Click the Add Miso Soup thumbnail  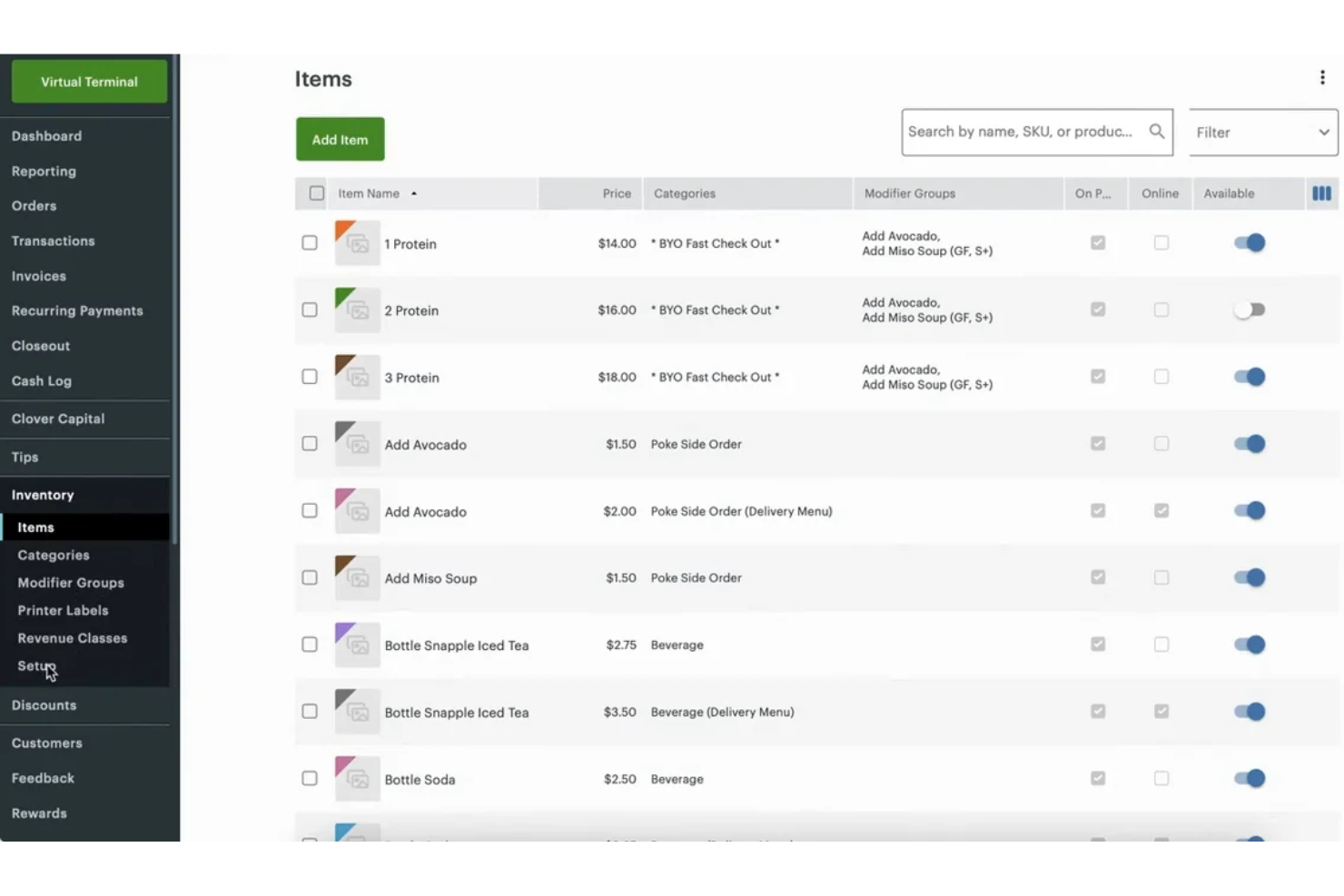[x=357, y=577]
